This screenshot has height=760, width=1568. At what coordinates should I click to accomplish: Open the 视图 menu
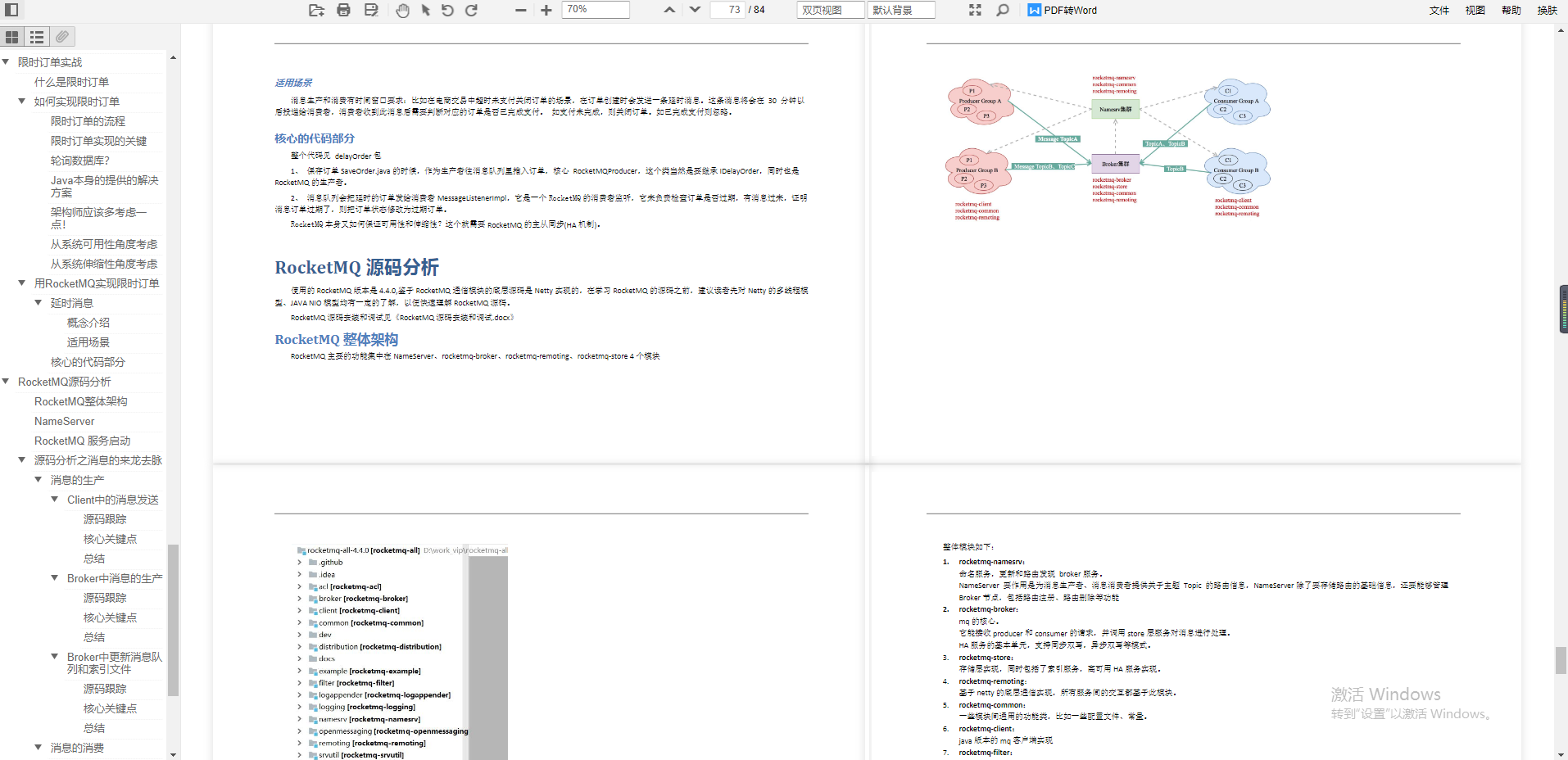pos(1475,10)
